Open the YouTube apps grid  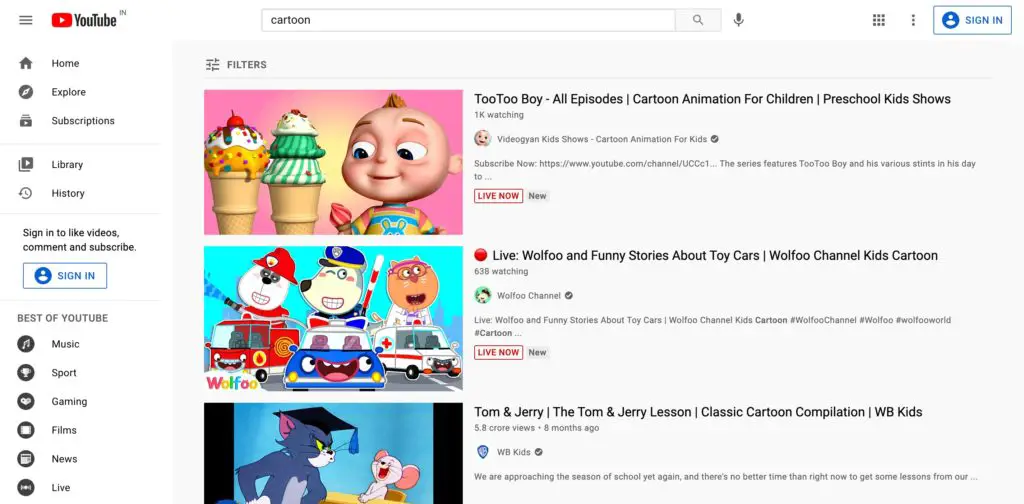[x=879, y=20]
